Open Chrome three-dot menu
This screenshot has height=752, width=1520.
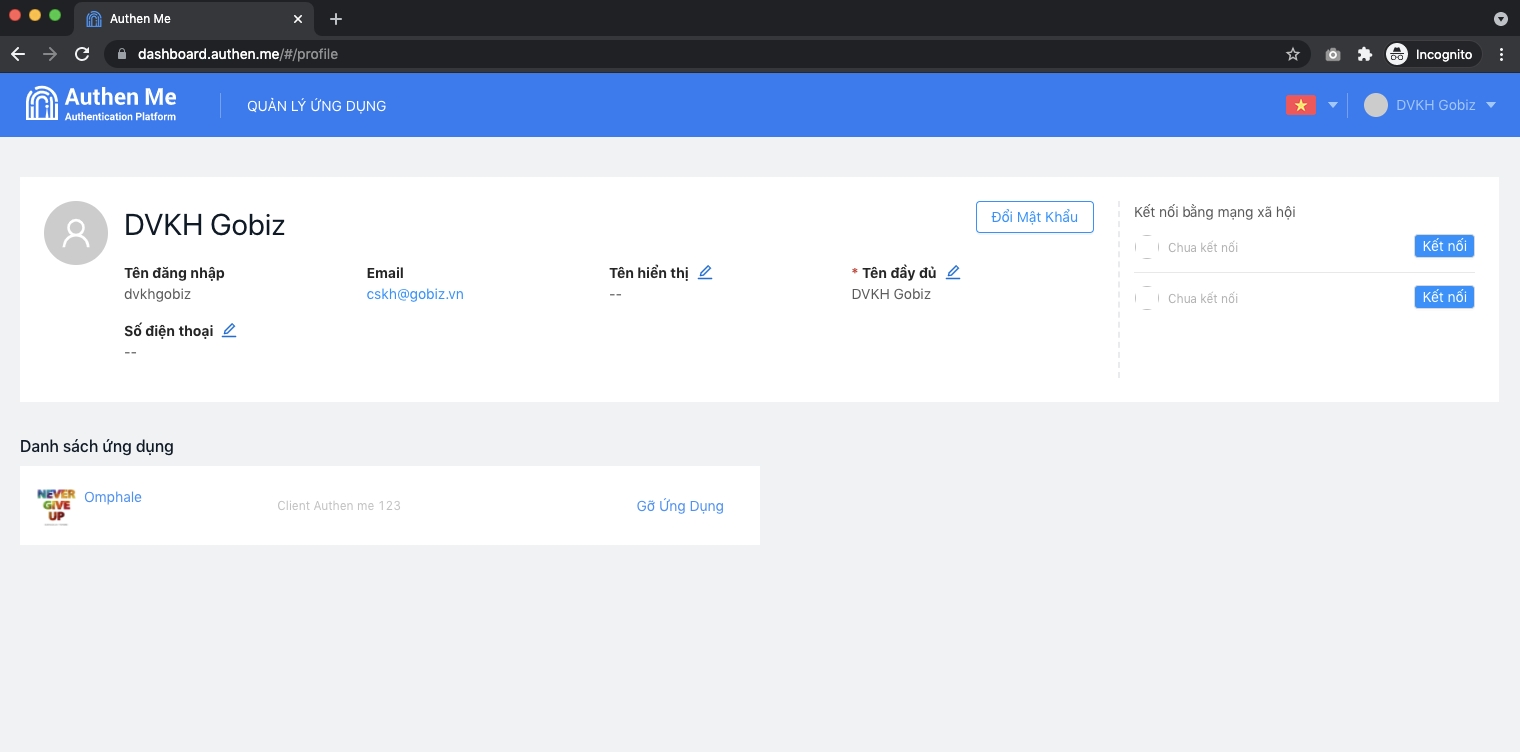coord(1501,54)
